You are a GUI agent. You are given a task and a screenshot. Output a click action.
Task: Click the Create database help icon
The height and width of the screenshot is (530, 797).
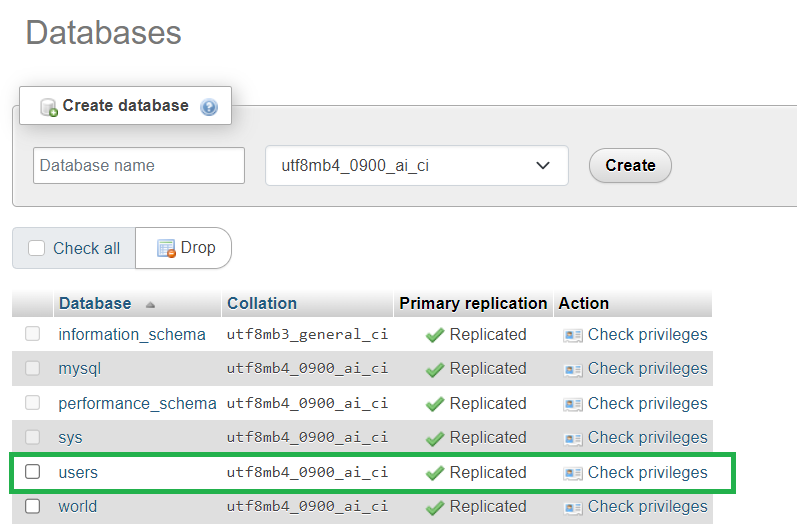click(x=209, y=106)
